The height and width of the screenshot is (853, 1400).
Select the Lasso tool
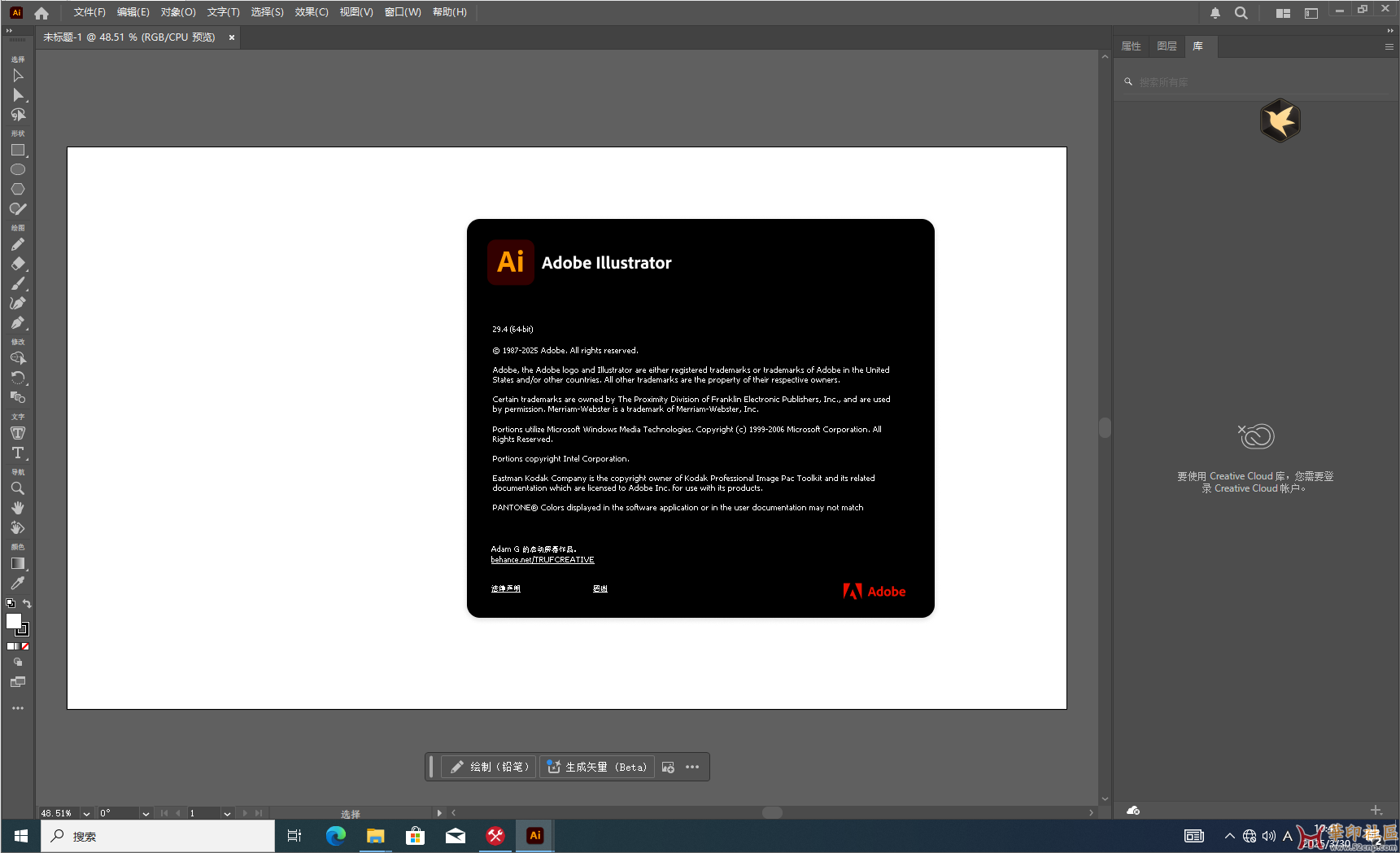tap(18, 115)
